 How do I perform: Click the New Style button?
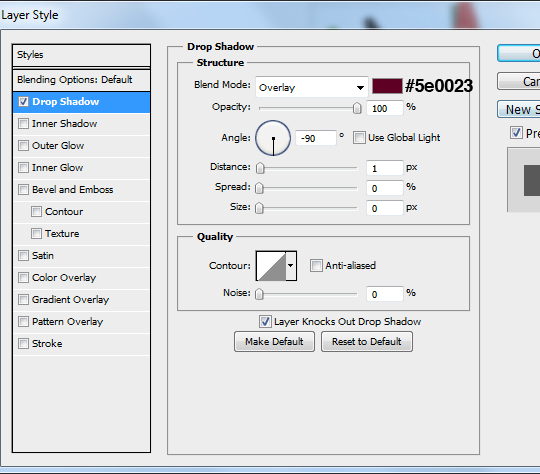519,109
